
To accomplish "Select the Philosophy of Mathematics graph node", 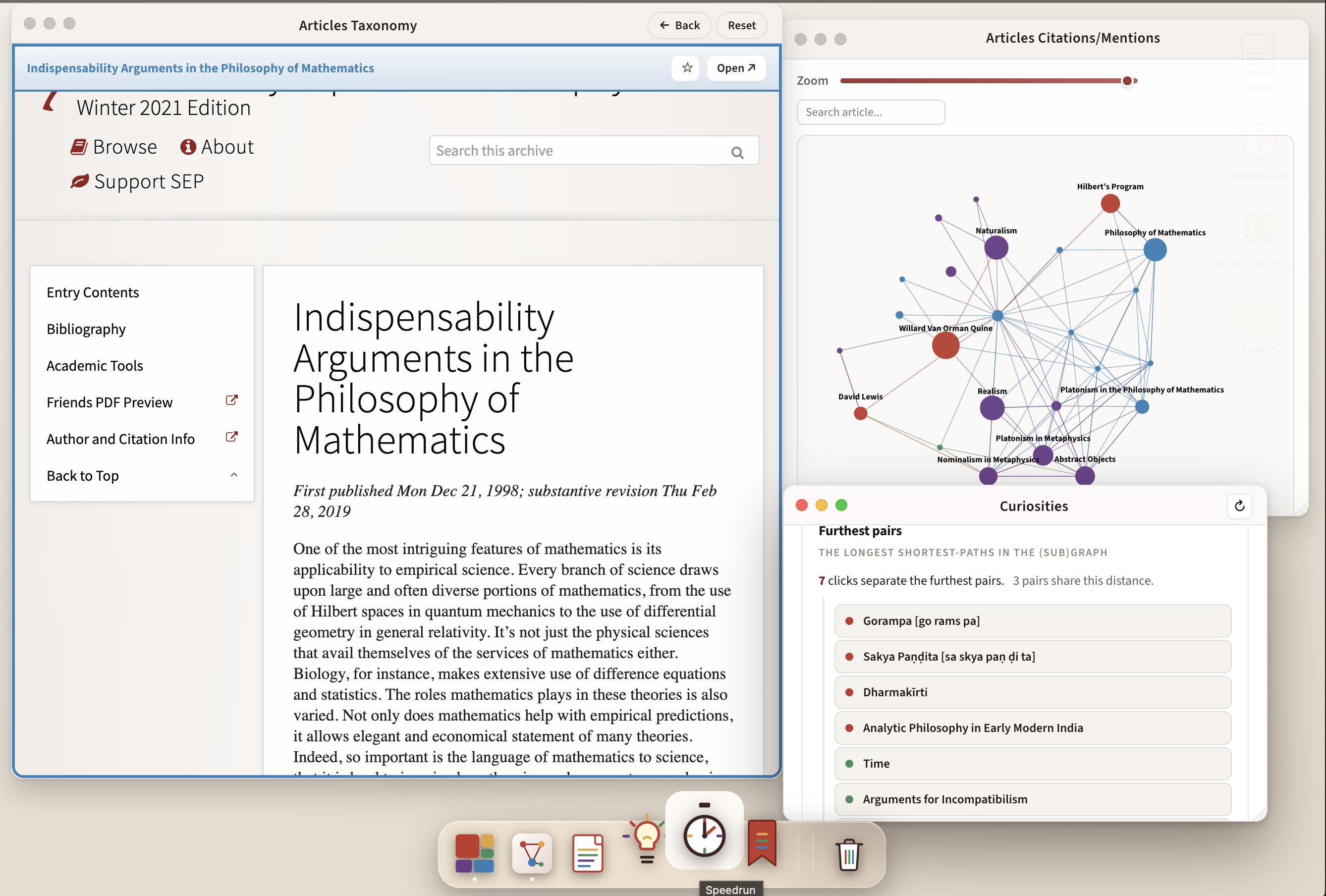I will [1155, 250].
